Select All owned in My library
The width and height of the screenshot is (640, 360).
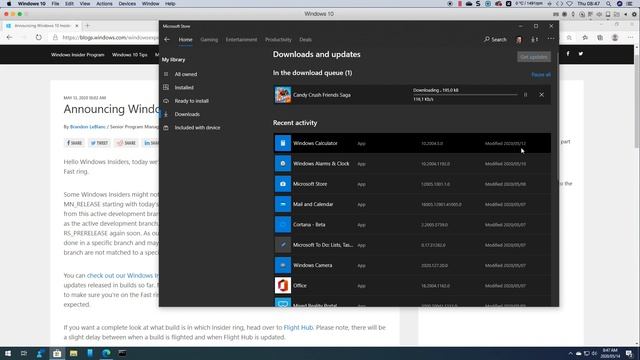pos(186,74)
